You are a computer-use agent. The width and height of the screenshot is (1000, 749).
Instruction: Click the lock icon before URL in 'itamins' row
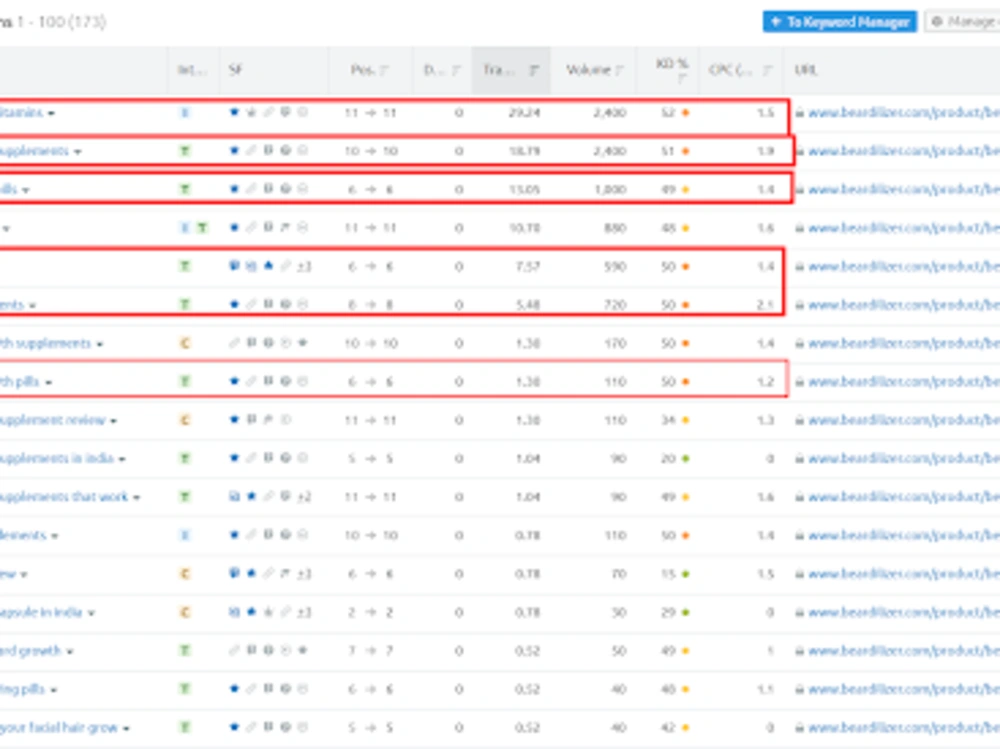click(799, 112)
